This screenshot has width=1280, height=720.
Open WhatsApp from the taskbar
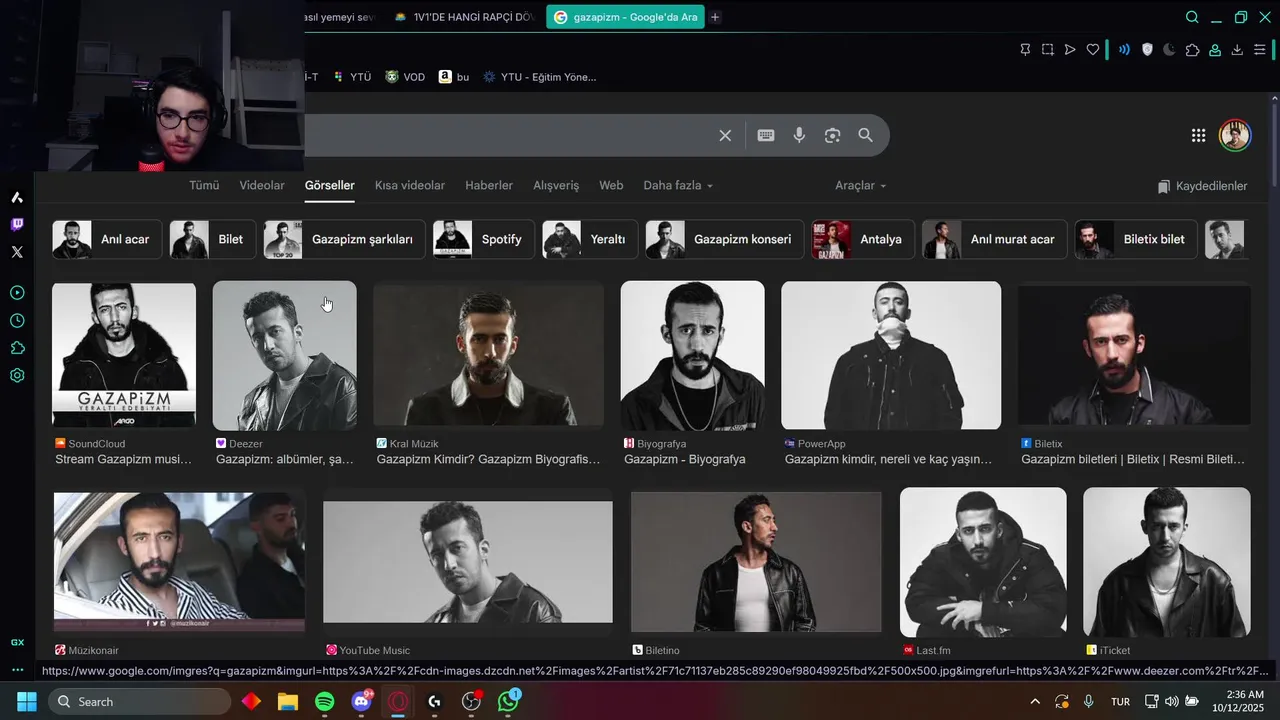point(508,702)
